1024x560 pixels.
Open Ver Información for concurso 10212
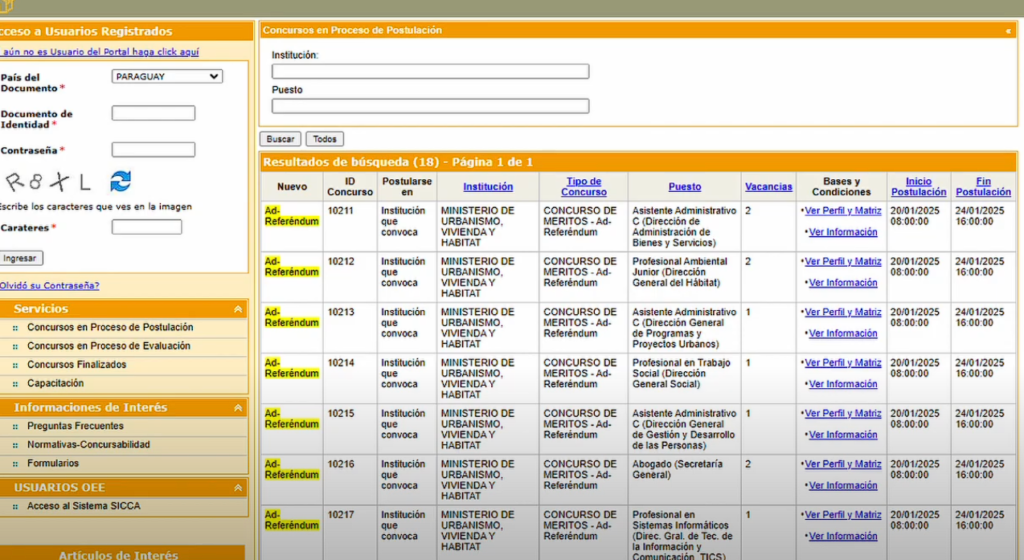(843, 283)
